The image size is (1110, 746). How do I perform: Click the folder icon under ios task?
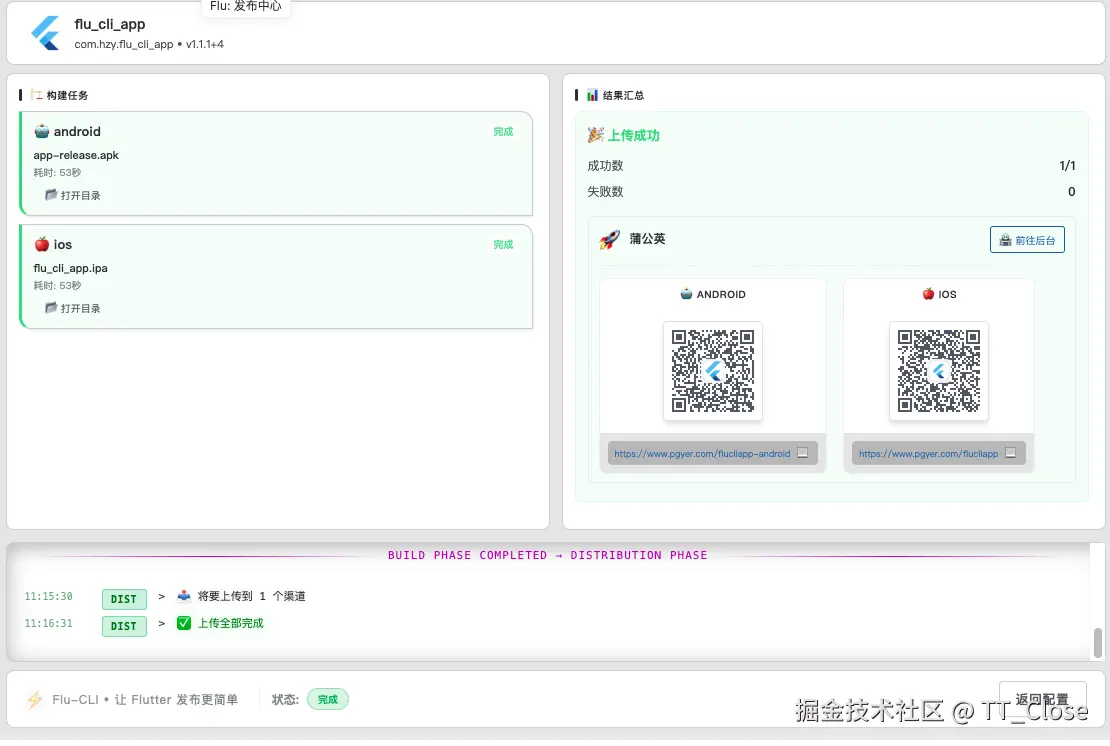(51, 308)
